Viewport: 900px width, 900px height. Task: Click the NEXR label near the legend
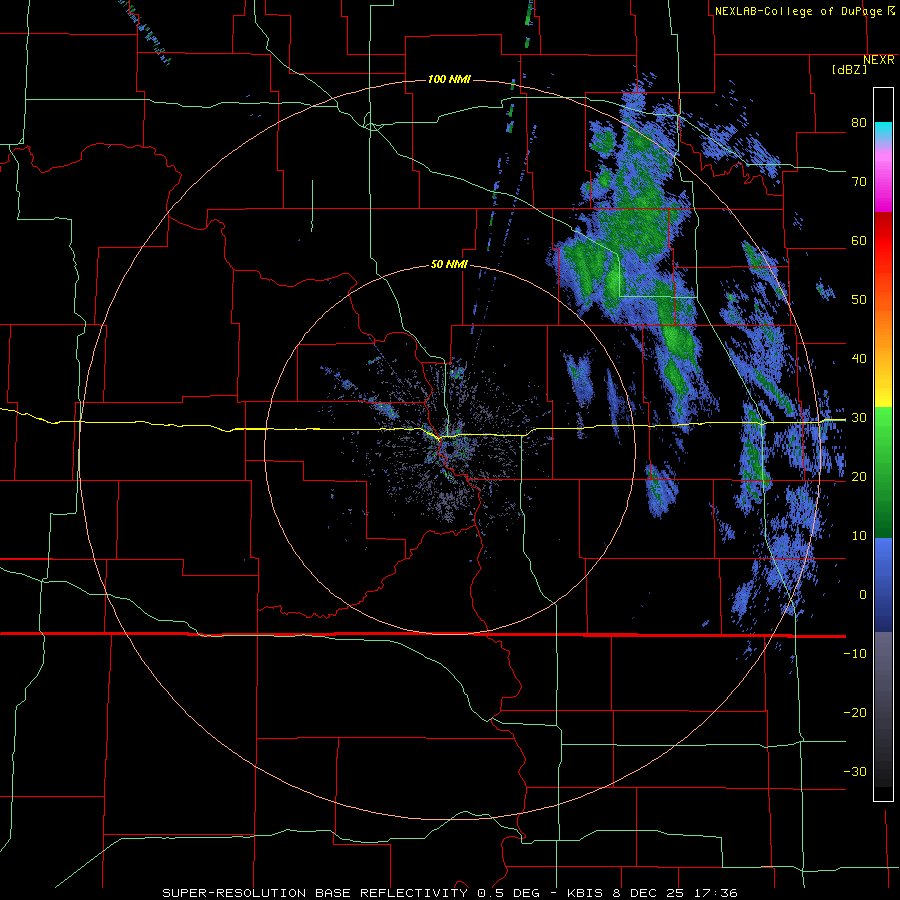pyautogui.click(x=878, y=60)
